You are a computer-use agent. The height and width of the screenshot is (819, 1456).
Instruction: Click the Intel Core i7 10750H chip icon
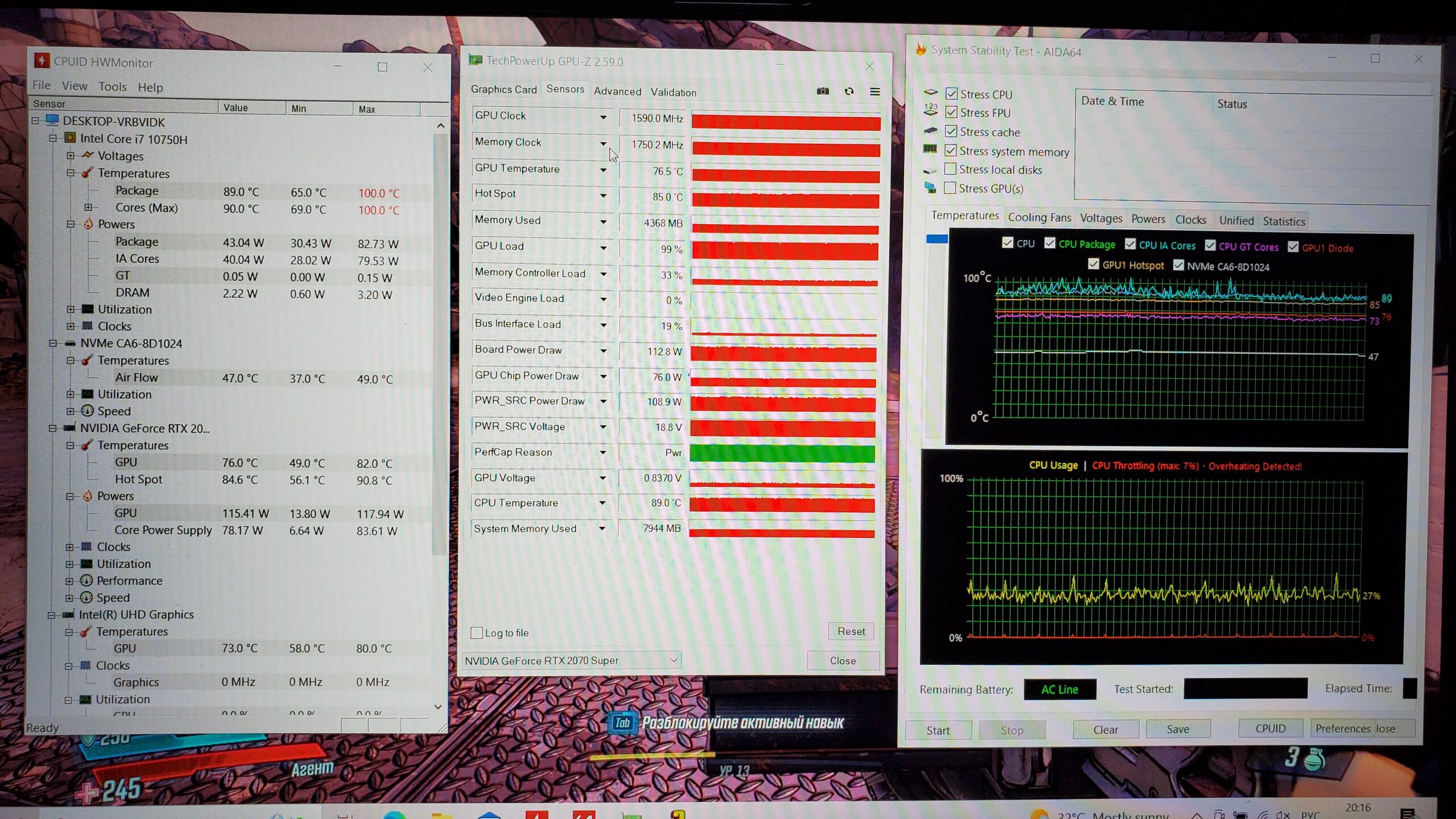[70, 138]
